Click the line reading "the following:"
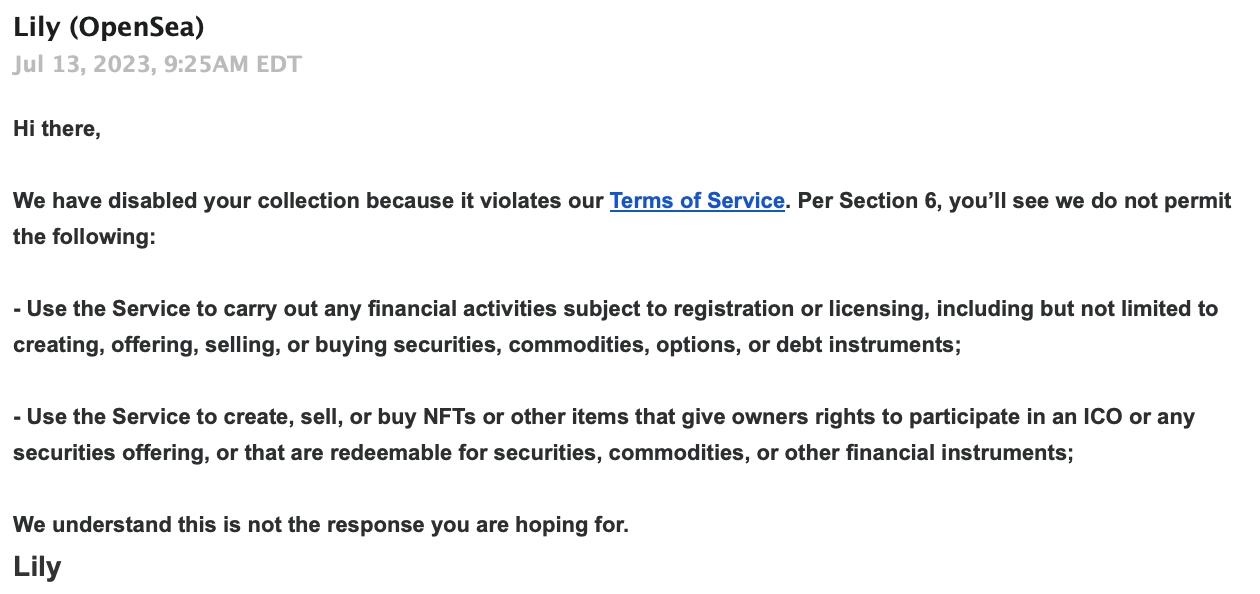1260x594 pixels. click(84, 237)
